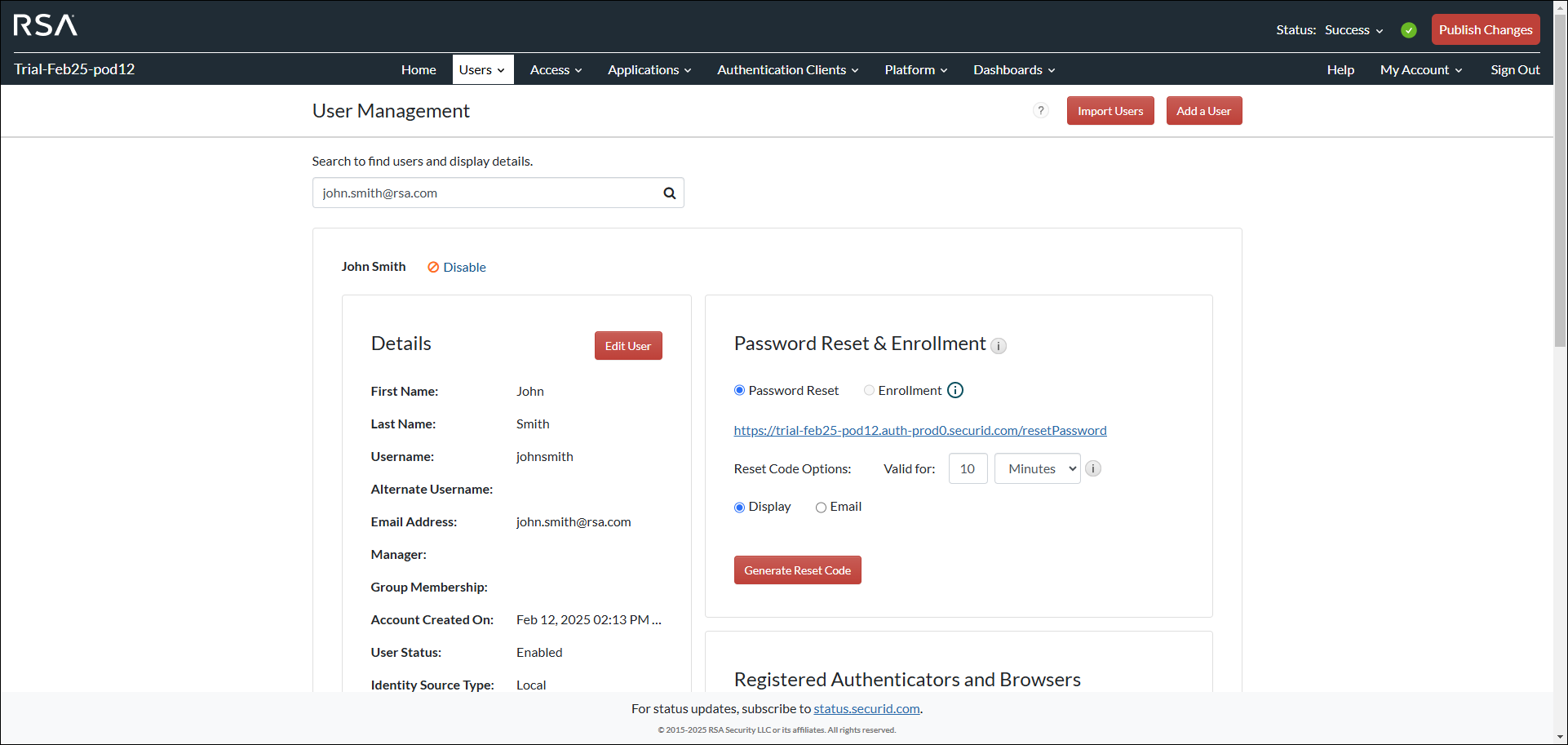Click info icon beside Password Reset & Enrollment

pos(999,346)
